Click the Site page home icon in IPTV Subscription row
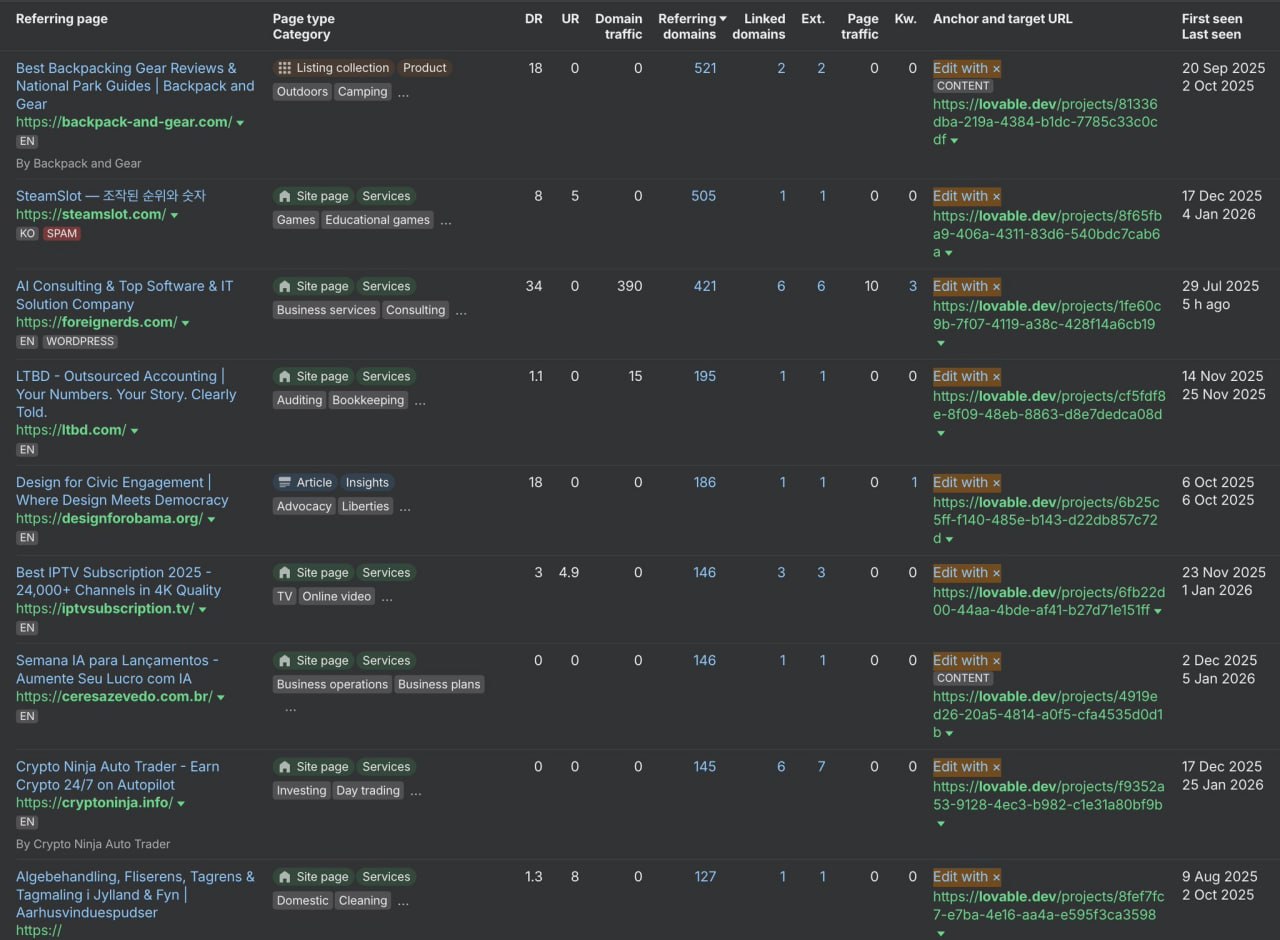The width and height of the screenshot is (1280, 940). [x=285, y=572]
